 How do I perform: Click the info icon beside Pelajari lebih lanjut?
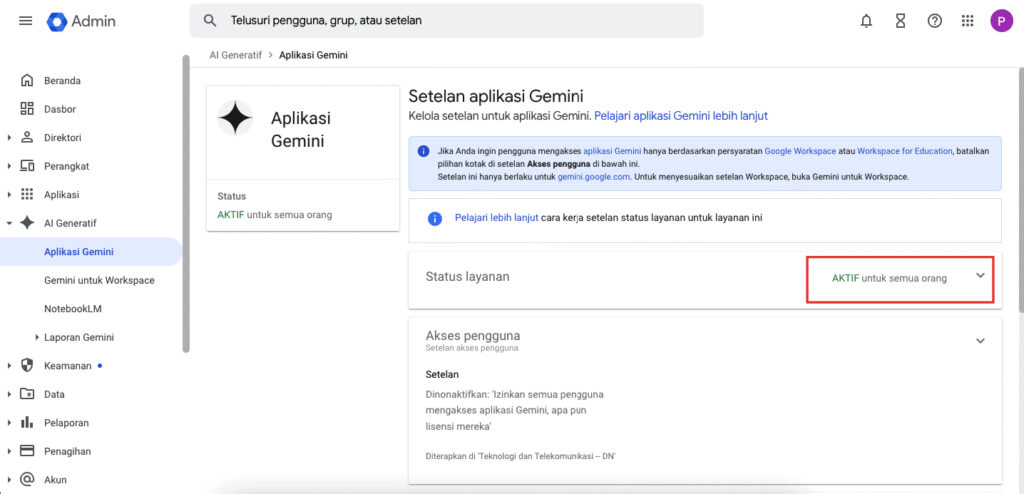coord(435,218)
